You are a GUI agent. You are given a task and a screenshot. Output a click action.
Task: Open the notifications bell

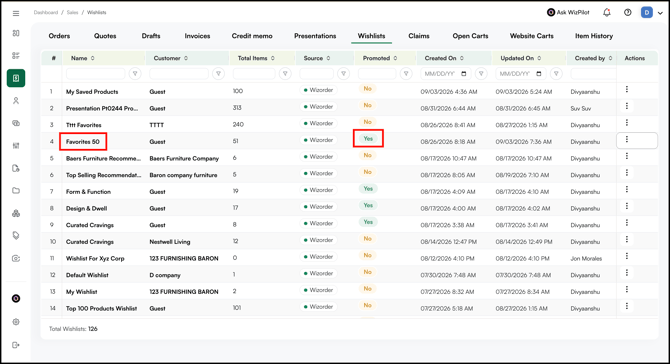point(607,12)
